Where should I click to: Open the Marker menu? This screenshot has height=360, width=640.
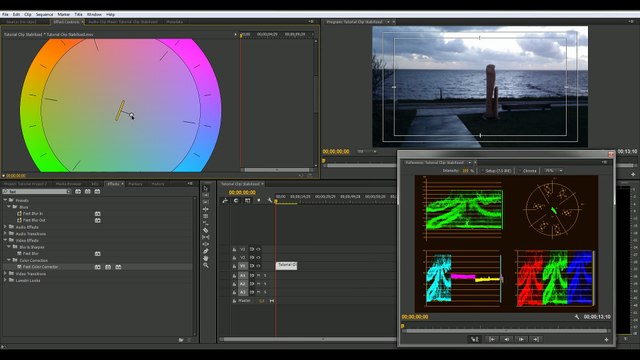[64, 14]
